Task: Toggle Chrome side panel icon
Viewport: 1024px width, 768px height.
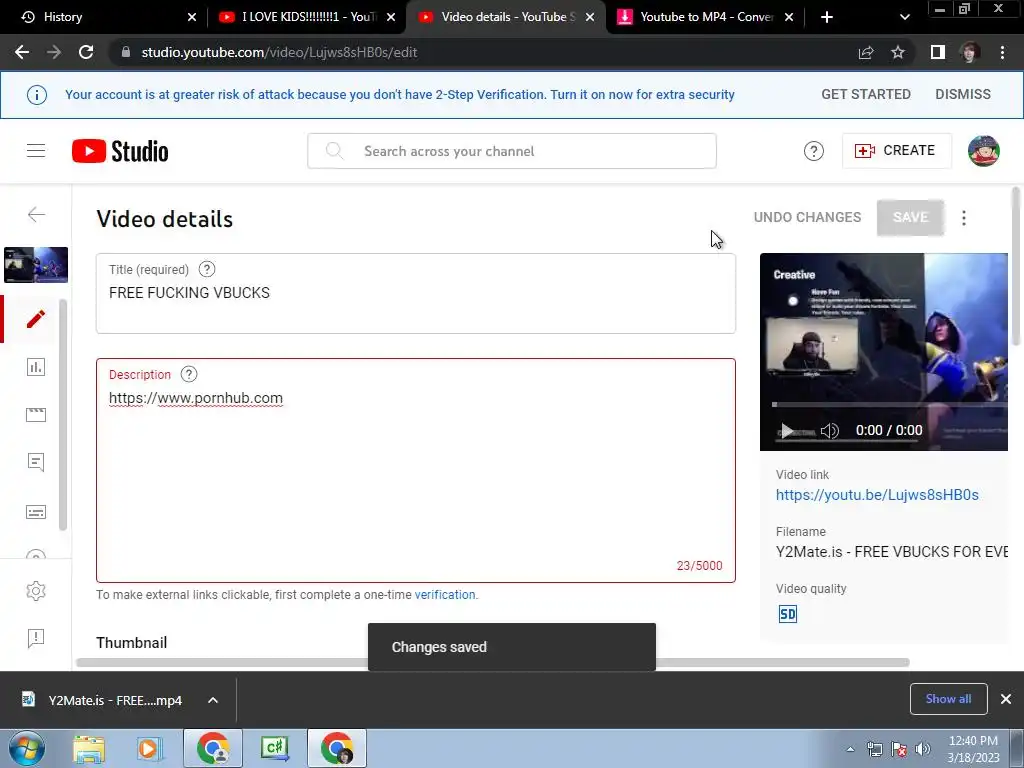Action: click(938, 52)
